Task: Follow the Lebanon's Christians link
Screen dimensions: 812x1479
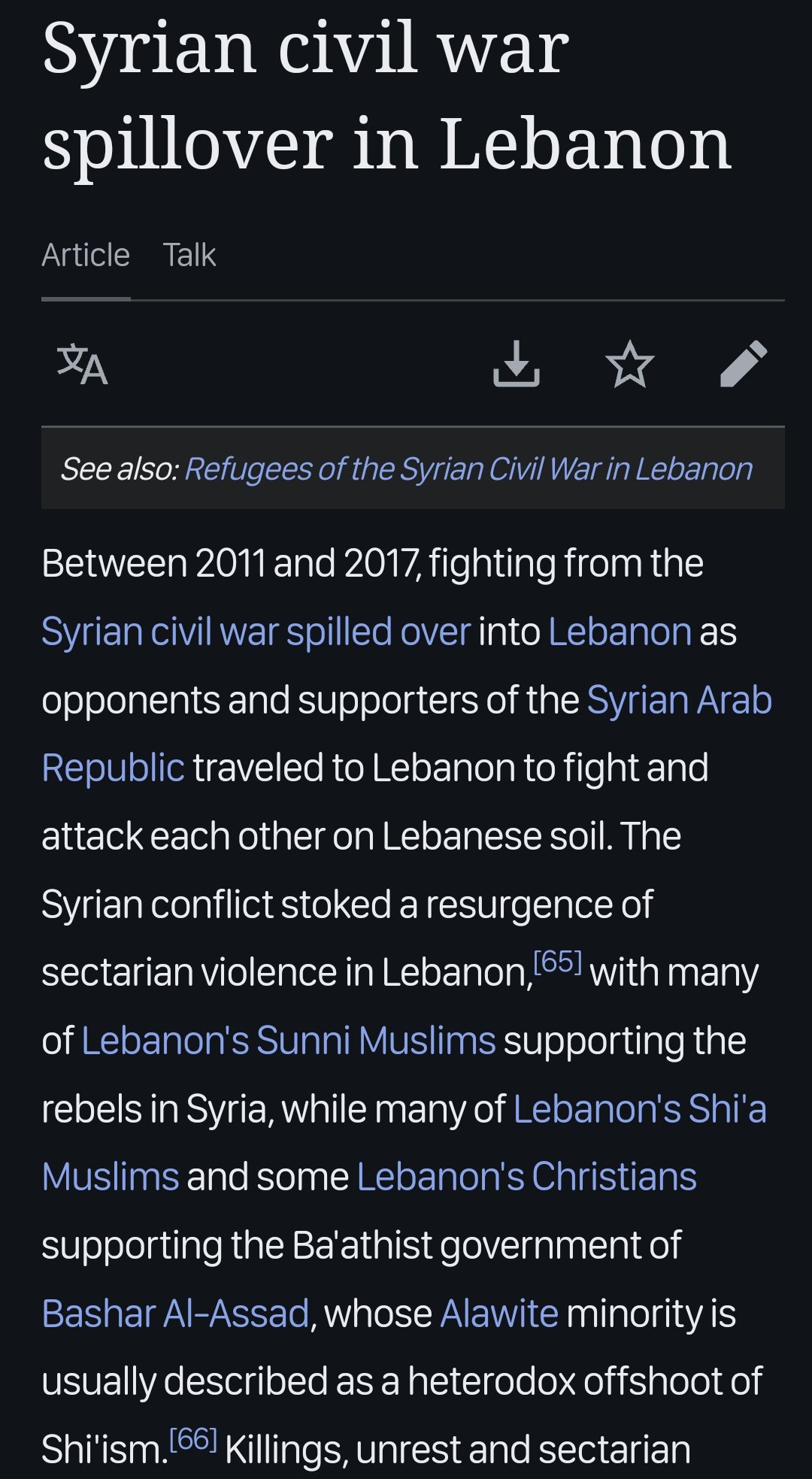Action: pyautogui.click(x=527, y=1177)
